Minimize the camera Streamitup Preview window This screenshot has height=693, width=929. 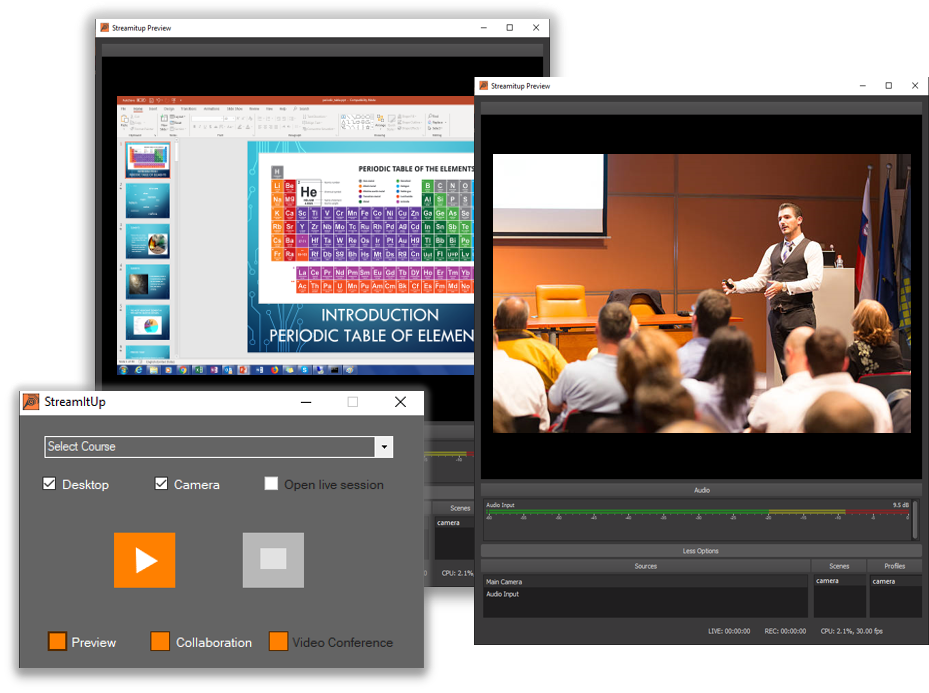tap(863, 86)
